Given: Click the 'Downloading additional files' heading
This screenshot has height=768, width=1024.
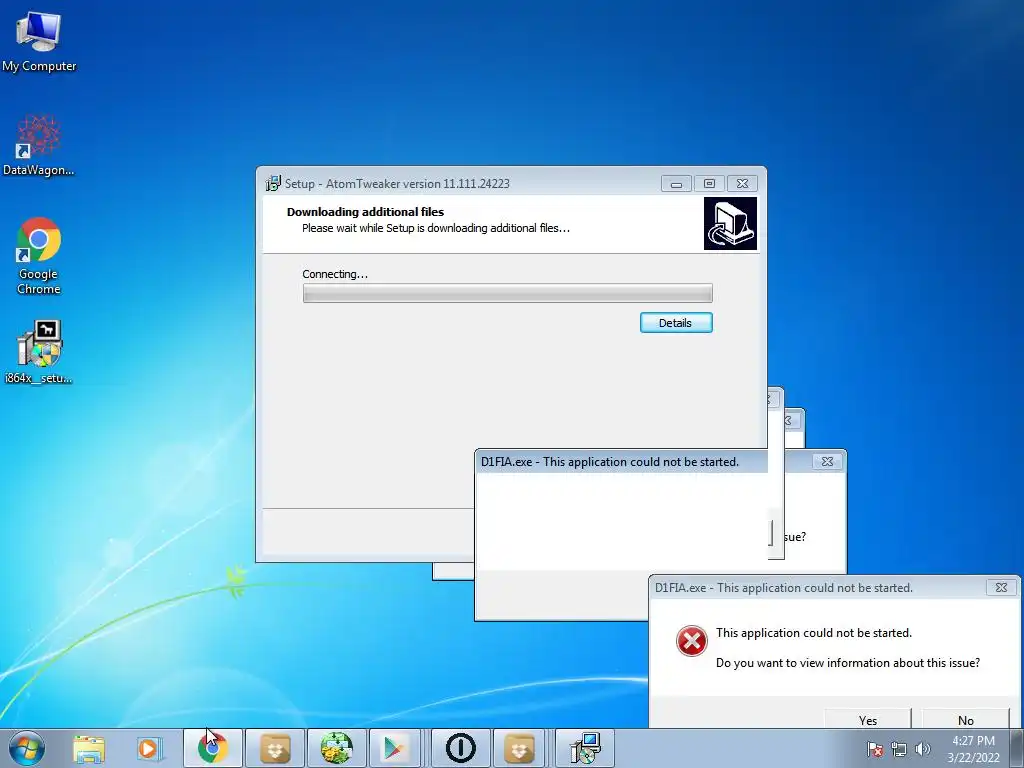Looking at the screenshot, I should click(365, 212).
